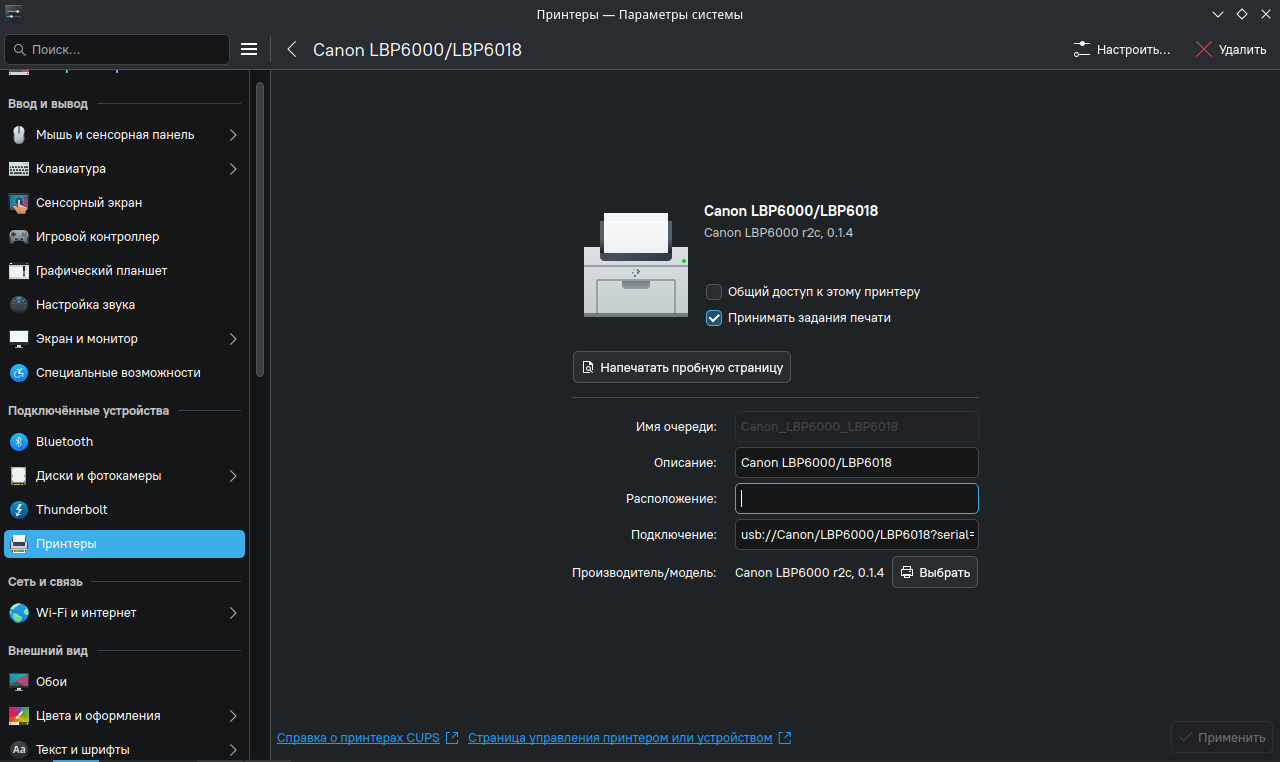
Task: Open the Справка о принтерах CUPS link
Action: click(x=358, y=738)
